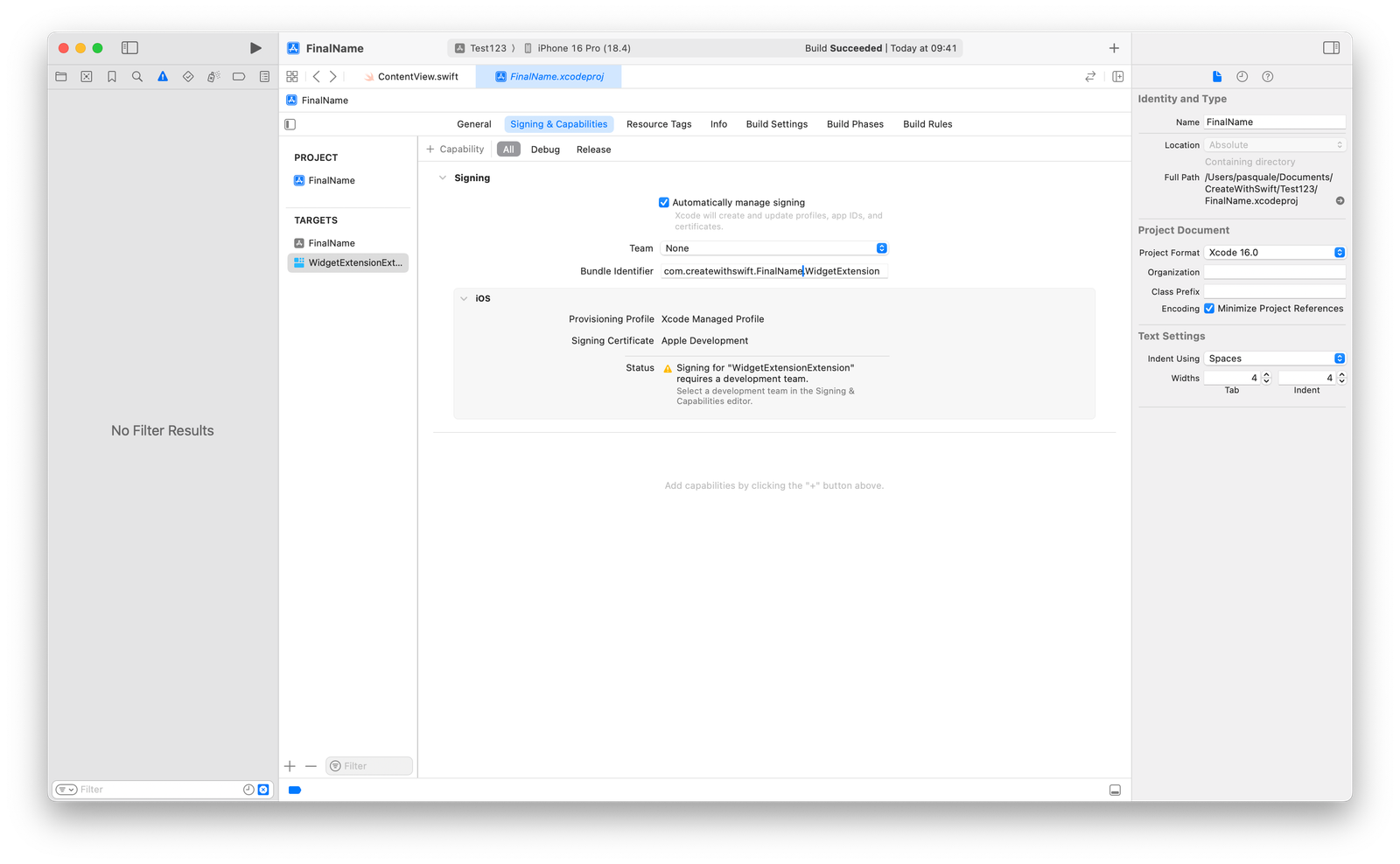The width and height of the screenshot is (1400, 864).
Task: Open the History inspector clock icon
Action: [x=1242, y=76]
